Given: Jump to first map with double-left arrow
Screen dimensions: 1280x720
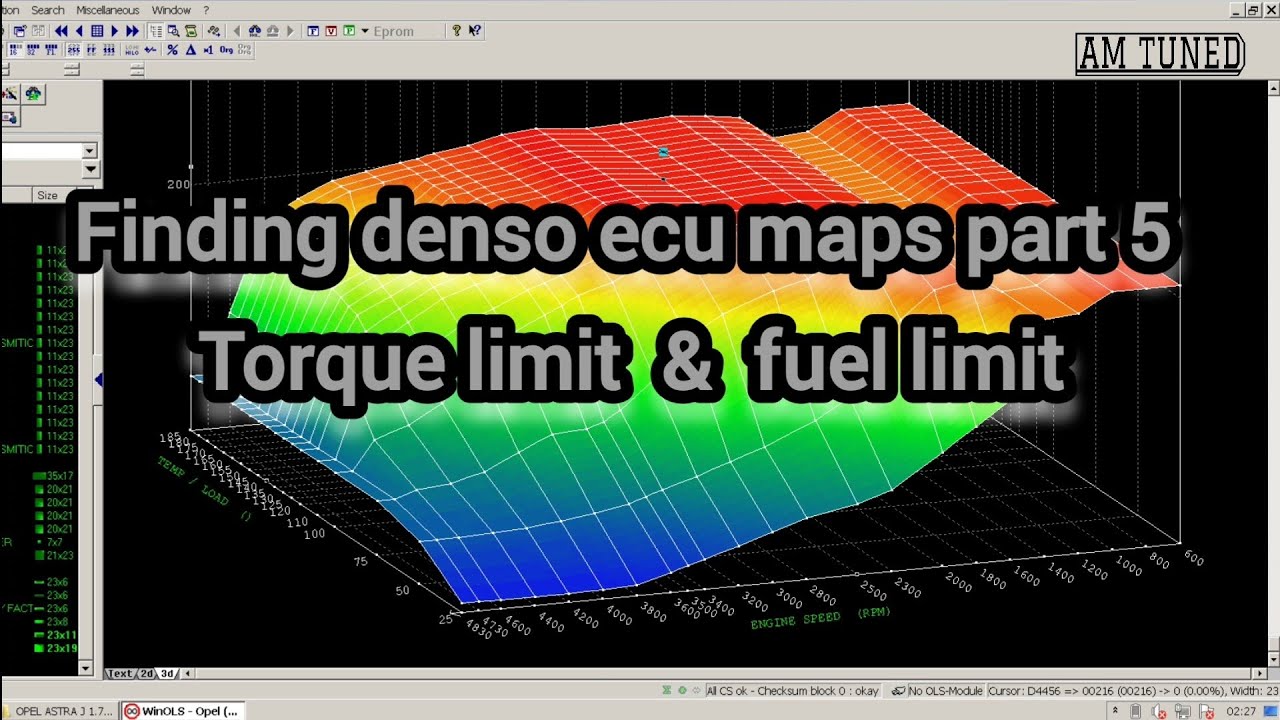Looking at the screenshot, I should [61, 31].
